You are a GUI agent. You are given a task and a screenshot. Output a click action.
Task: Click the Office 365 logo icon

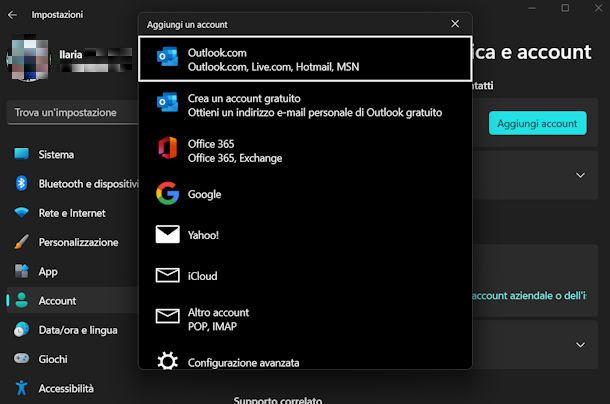click(x=167, y=148)
